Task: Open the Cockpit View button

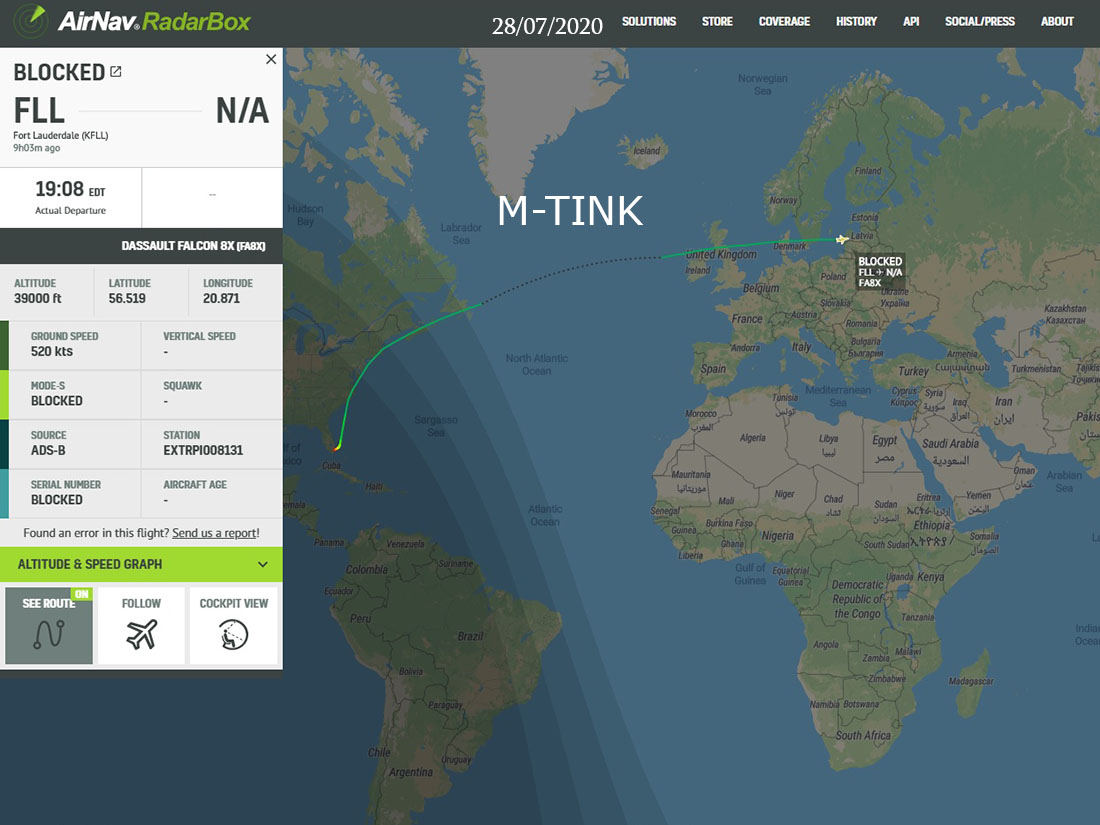Action: pos(234,626)
